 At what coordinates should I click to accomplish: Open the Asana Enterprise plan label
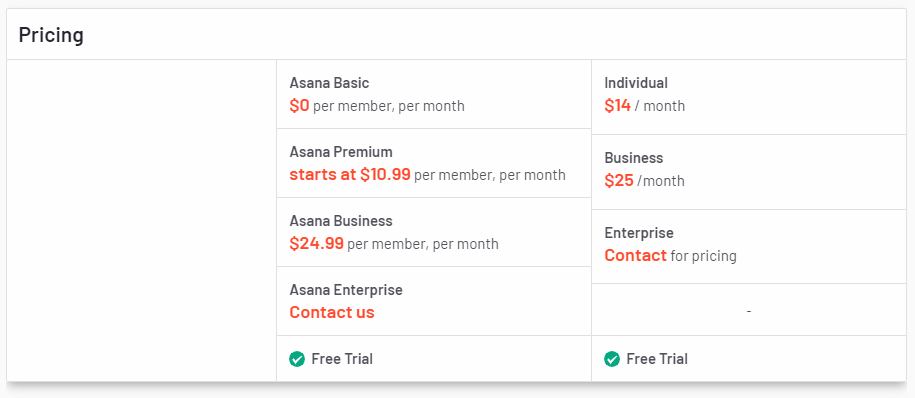(346, 289)
